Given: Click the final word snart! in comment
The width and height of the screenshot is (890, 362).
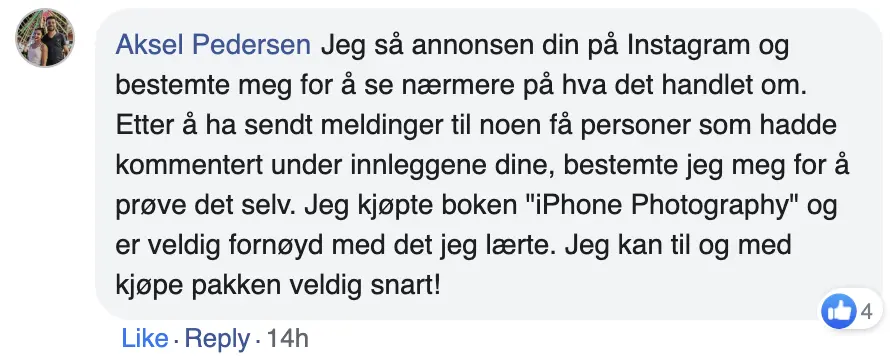Looking at the screenshot, I should (407, 287).
